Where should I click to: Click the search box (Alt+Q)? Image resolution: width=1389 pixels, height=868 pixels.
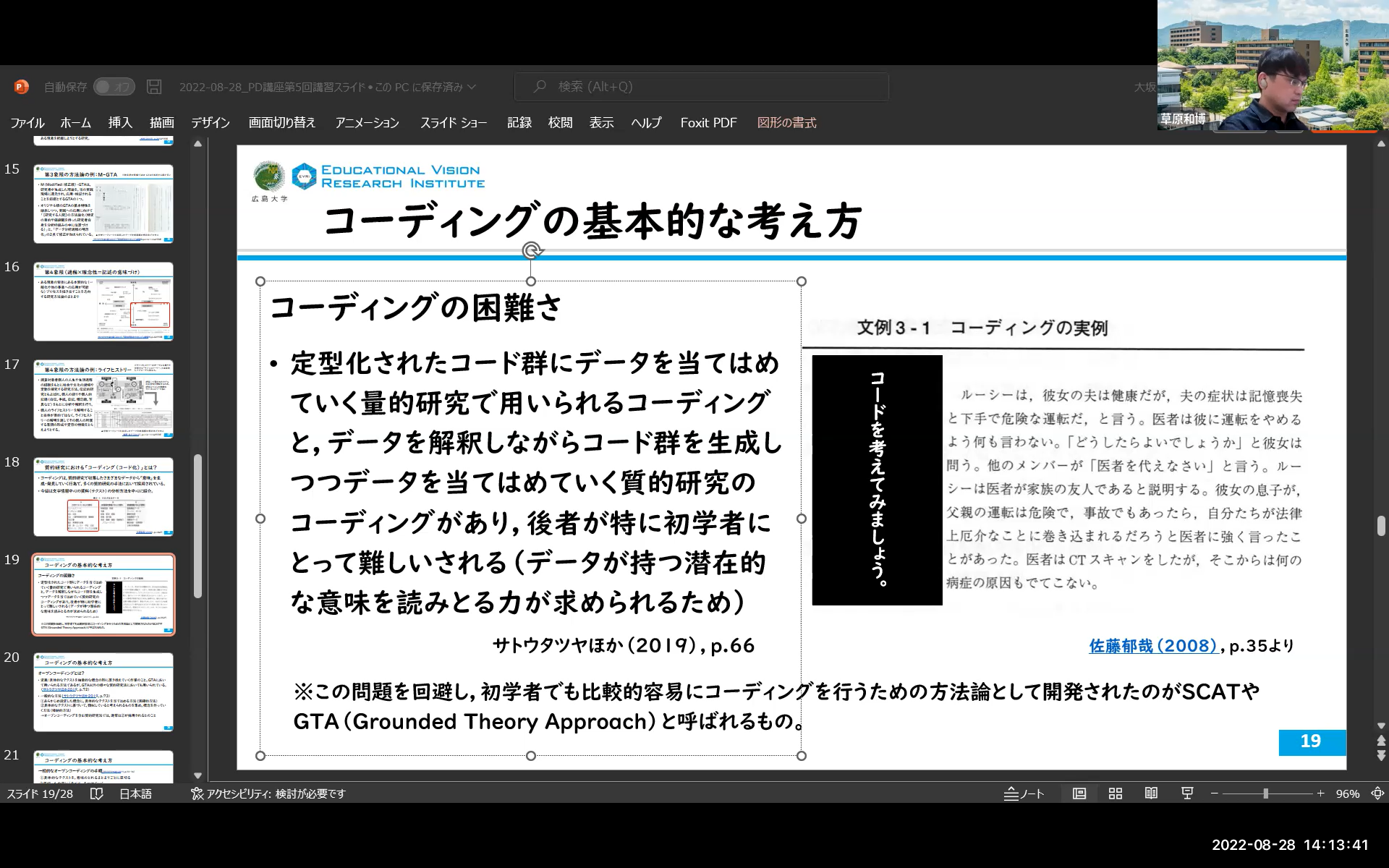coord(701,87)
